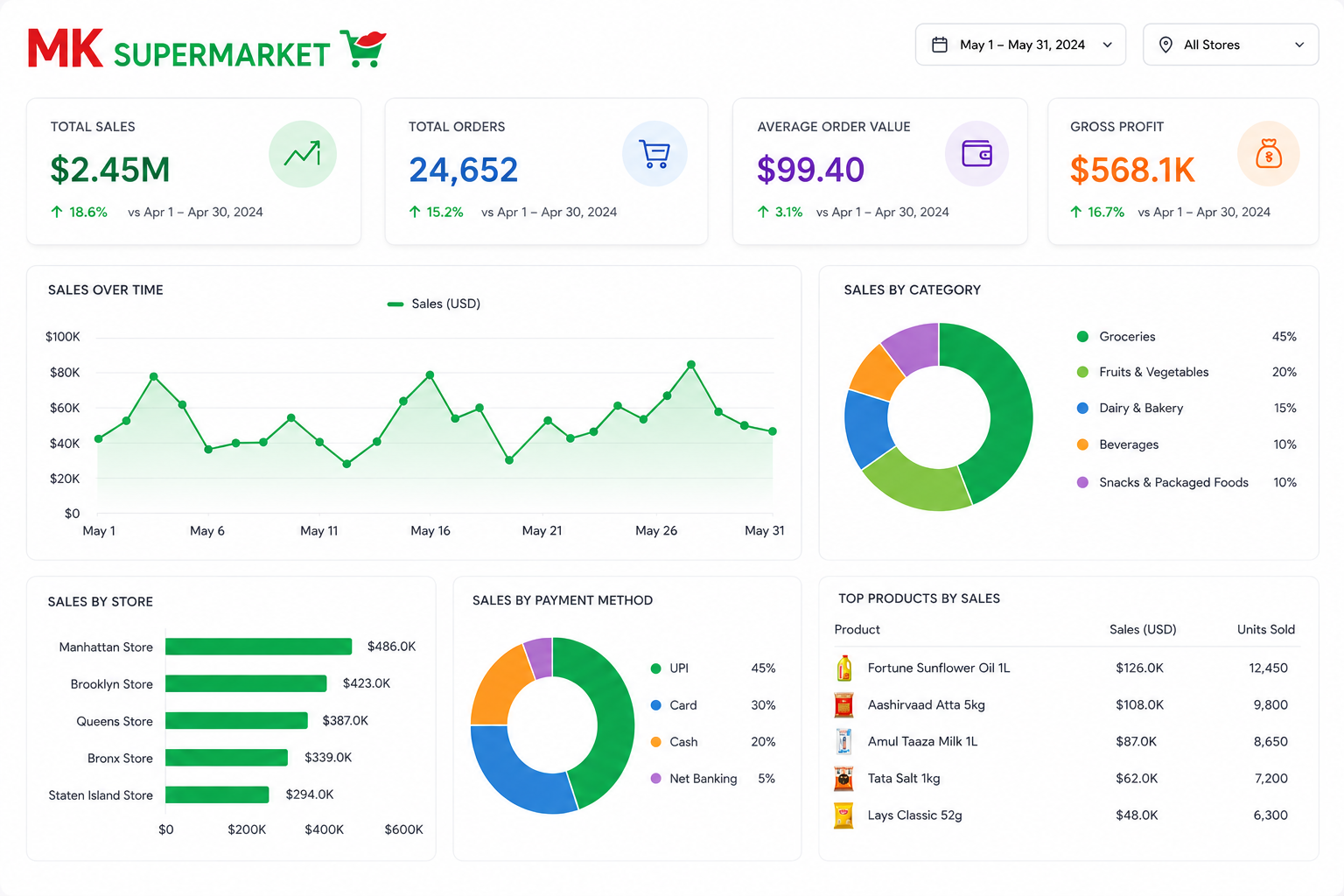Click the calendar icon in date picker
Viewport: 1344px width, 896px height.
pos(940,45)
